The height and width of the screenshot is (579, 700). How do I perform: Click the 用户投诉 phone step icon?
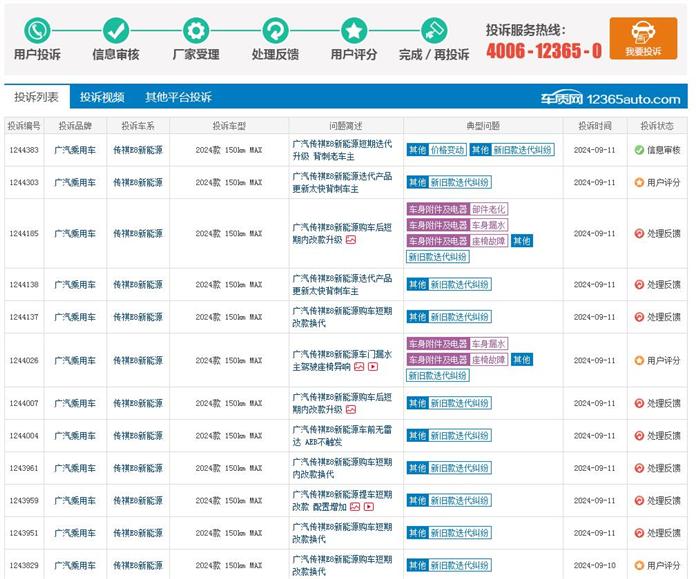pyautogui.click(x=37, y=30)
